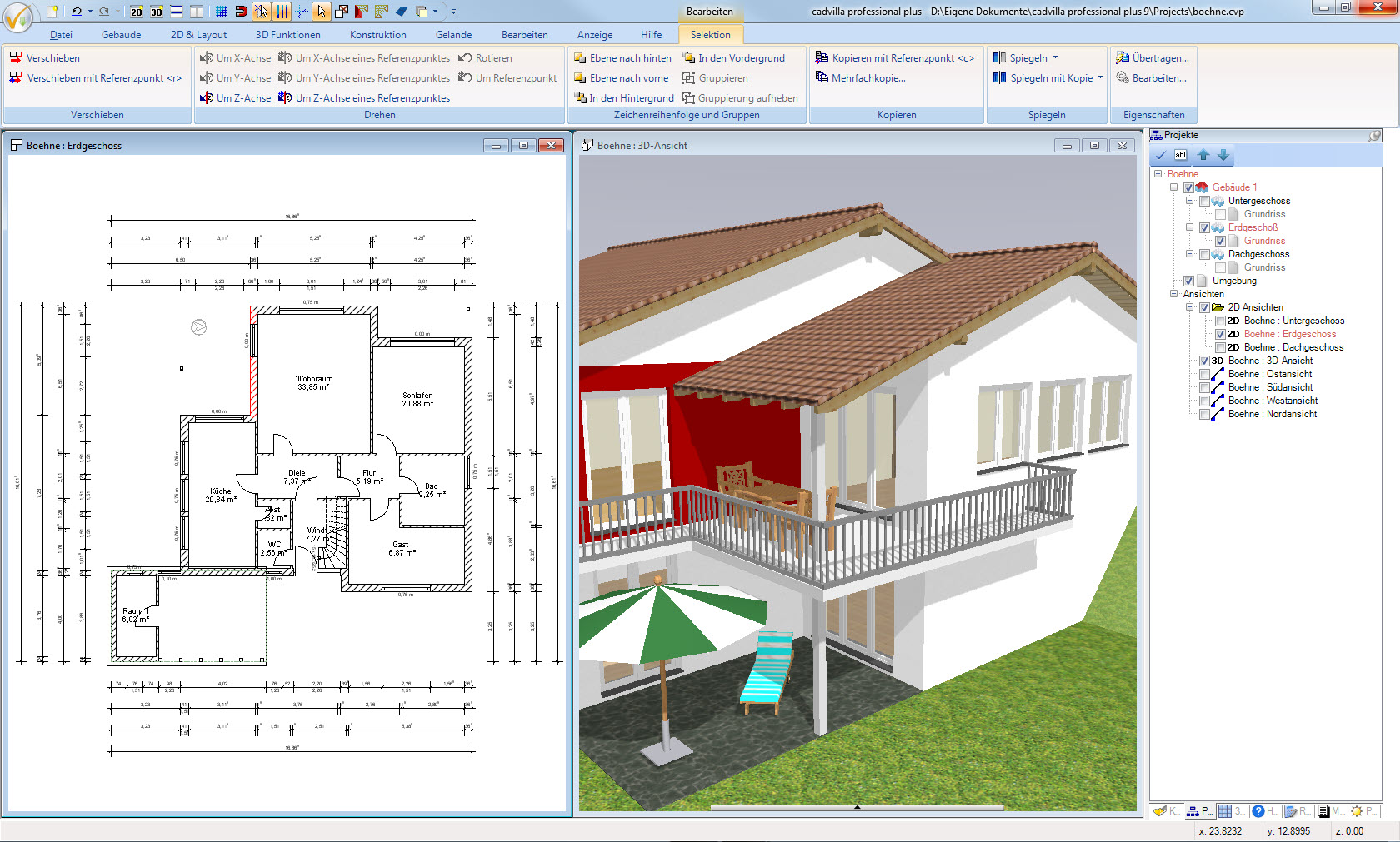Image resolution: width=1400 pixels, height=842 pixels.
Task: Open the grid table tab at panel bottom
Action: tap(1231, 810)
